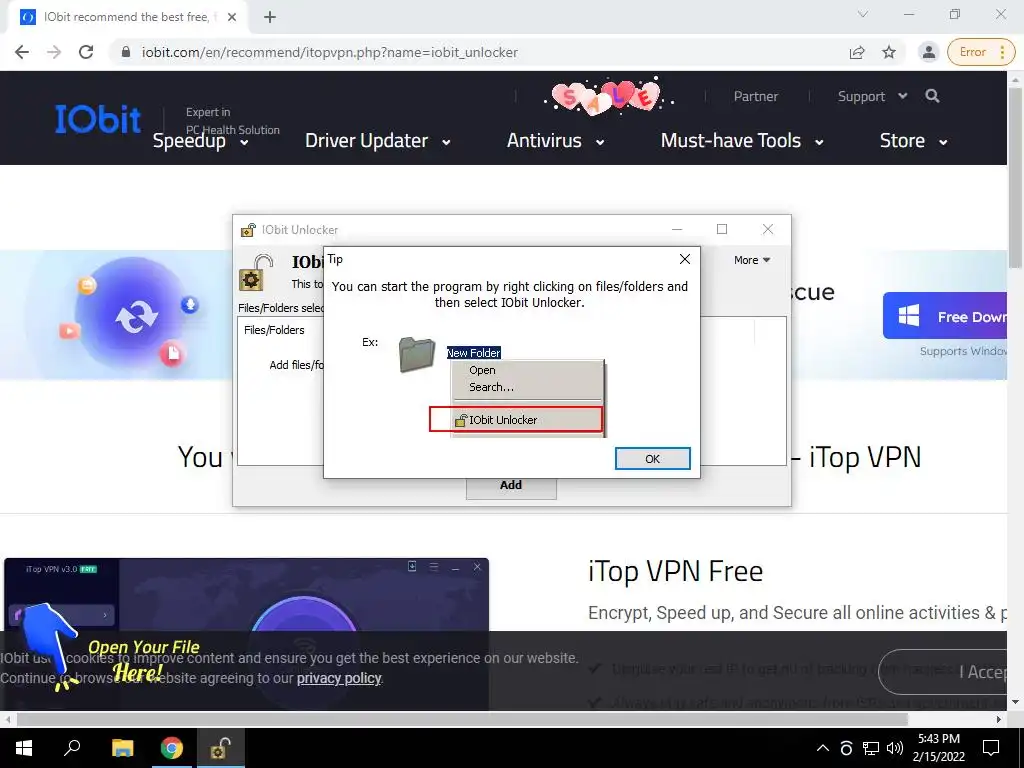Click OK in the Tip dialog
The width and height of the screenshot is (1024, 768).
click(x=652, y=458)
